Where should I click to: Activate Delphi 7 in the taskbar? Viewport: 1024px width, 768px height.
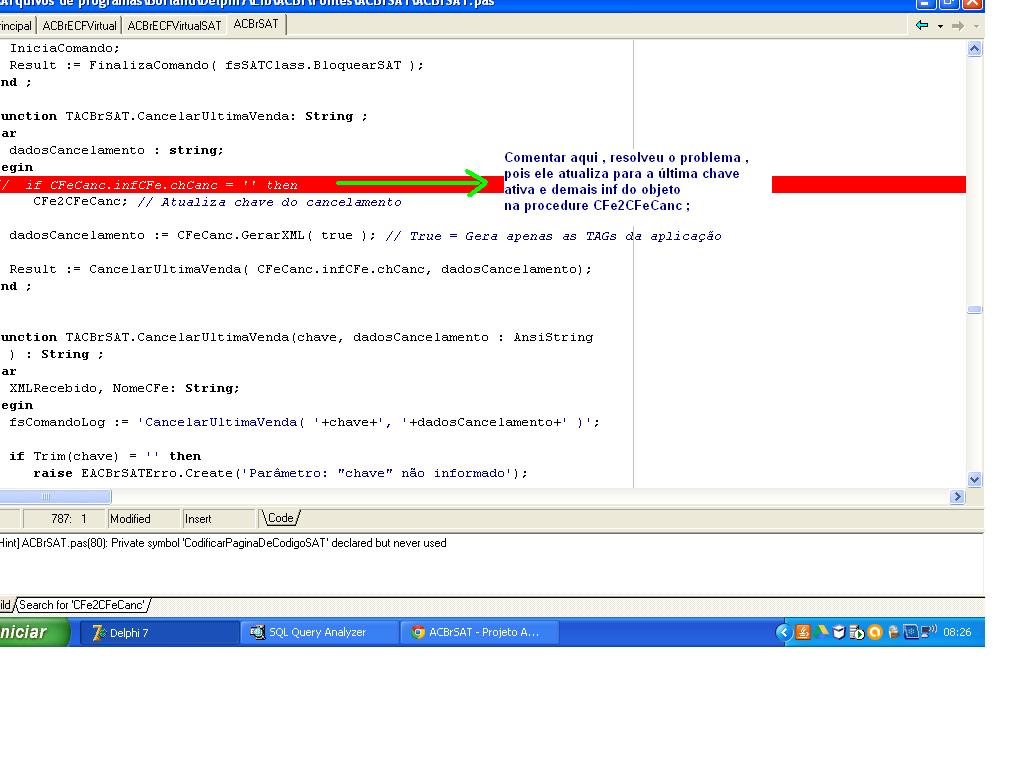pos(159,632)
